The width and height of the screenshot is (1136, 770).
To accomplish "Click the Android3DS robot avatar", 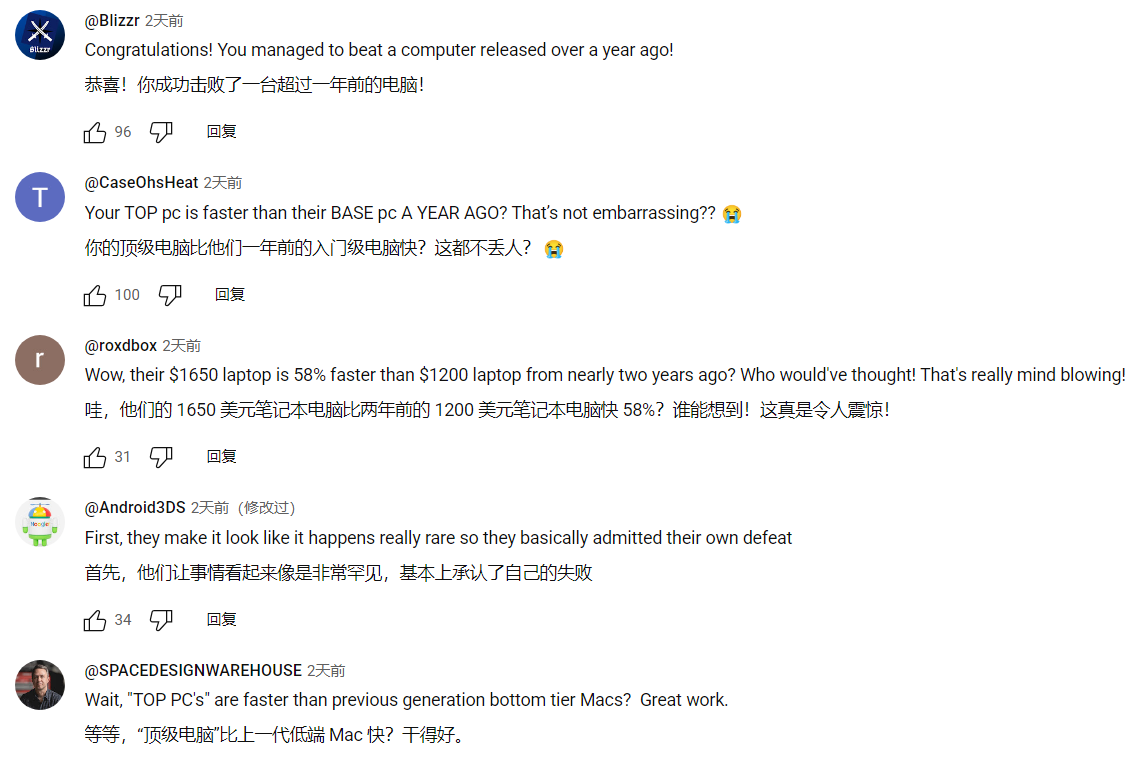I will point(40,522).
